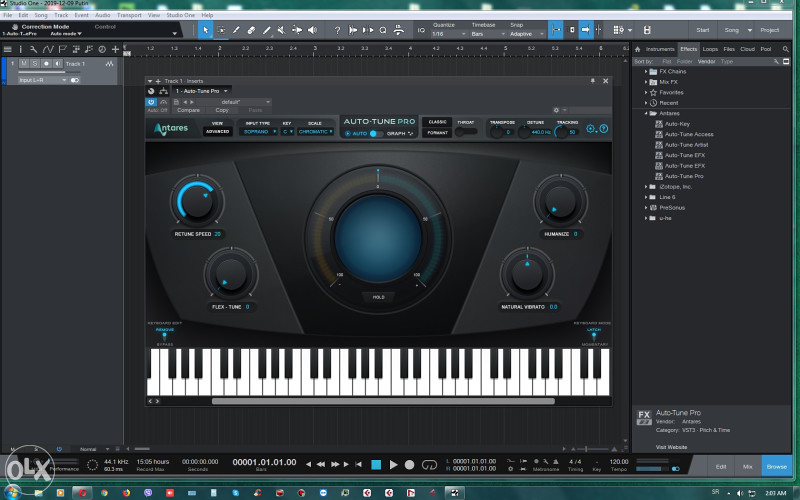
Task: Click the Compare button
Action: (x=188, y=110)
